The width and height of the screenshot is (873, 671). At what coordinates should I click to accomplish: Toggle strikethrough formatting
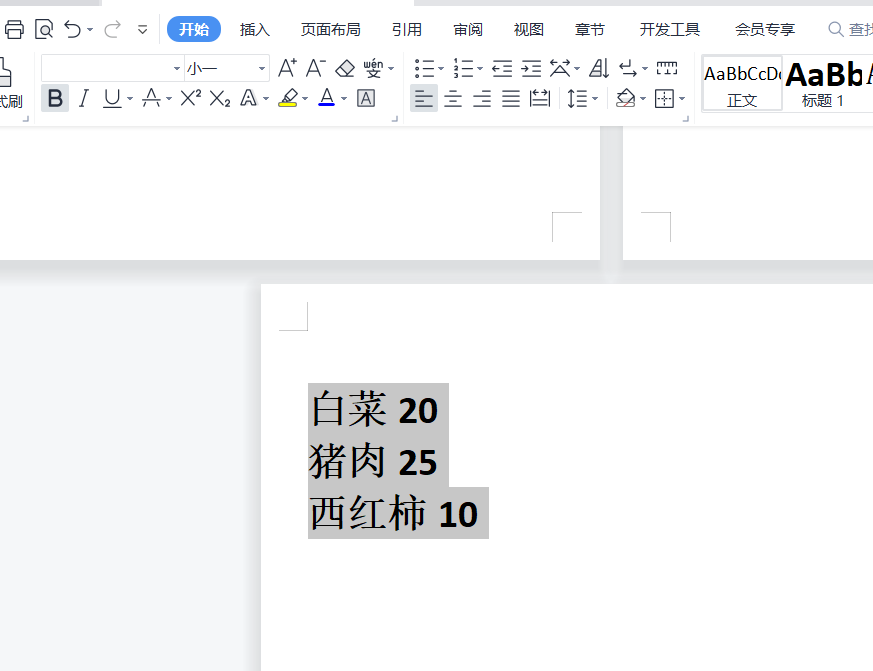pyautogui.click(x=151, y=99)
